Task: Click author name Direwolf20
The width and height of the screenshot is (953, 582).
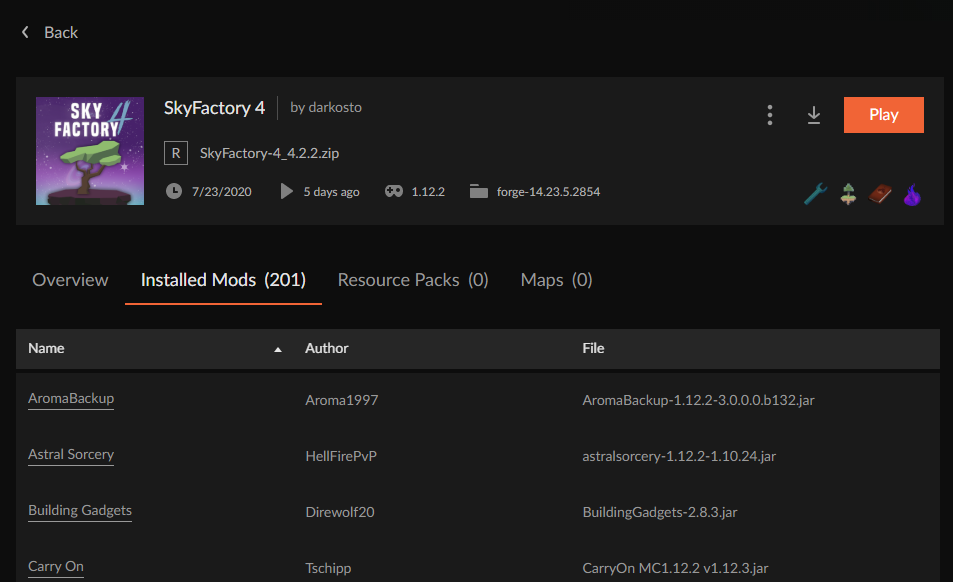Action: 340,512
